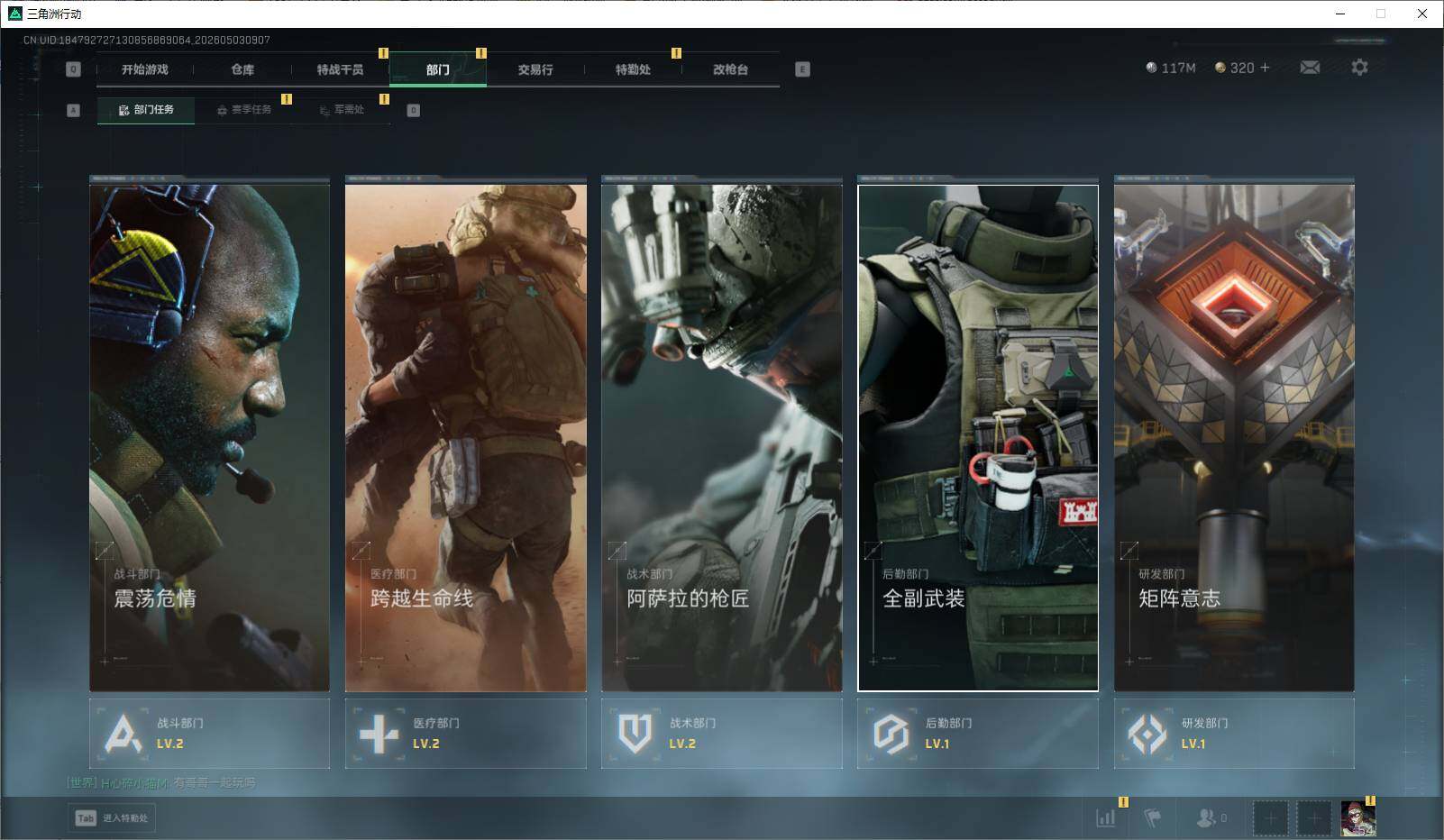The image size is (1444, 840).
Task: Close the 三角洲行动 window
Action: tap(1422, 14)
